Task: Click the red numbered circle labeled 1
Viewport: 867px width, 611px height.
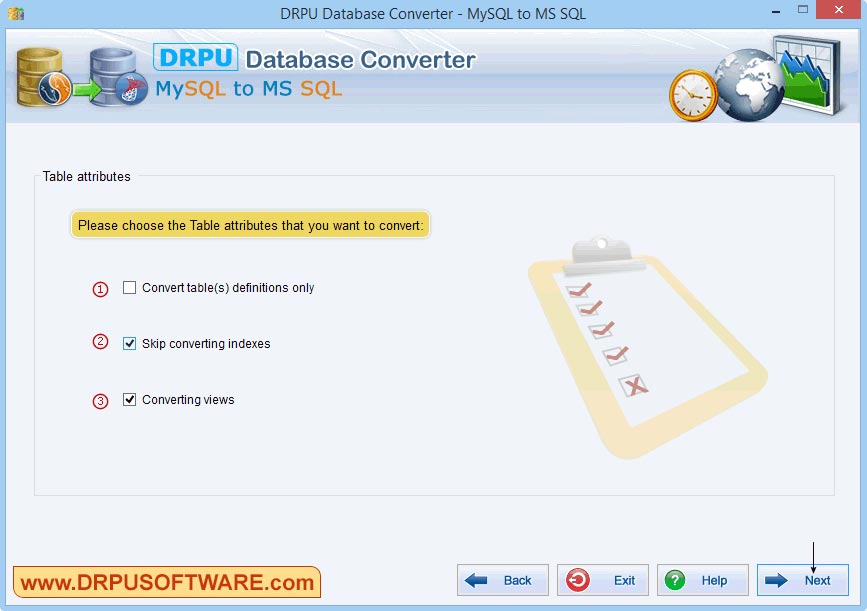Action: 99,288
